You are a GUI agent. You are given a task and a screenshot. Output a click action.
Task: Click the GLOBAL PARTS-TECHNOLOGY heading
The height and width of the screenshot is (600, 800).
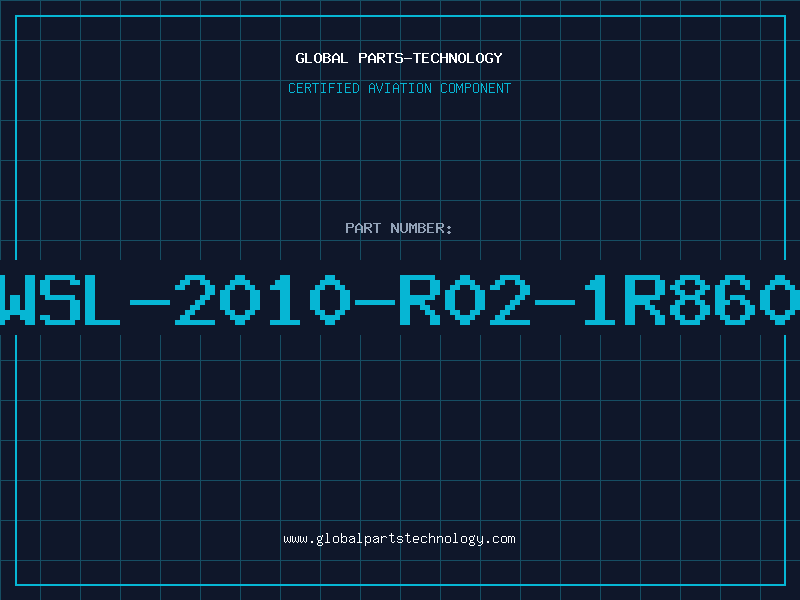coord(399,58)
